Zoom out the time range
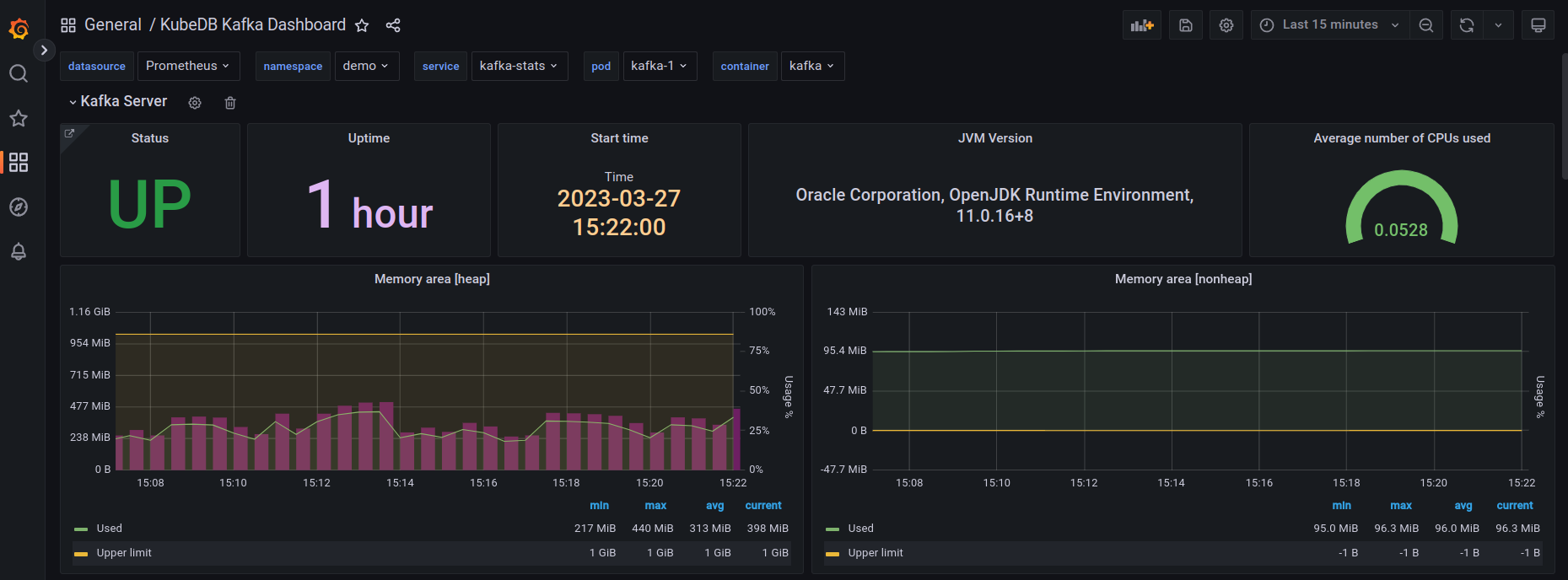 (x=1426, y=25)
